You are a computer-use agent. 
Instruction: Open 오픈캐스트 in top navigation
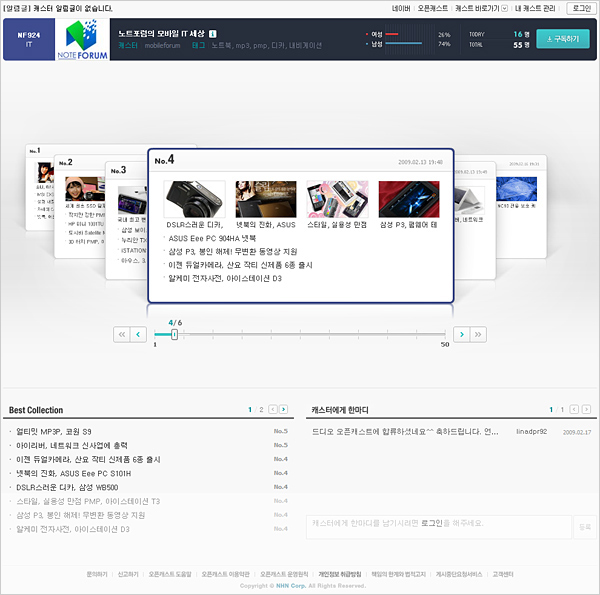[x=433, y=8]
